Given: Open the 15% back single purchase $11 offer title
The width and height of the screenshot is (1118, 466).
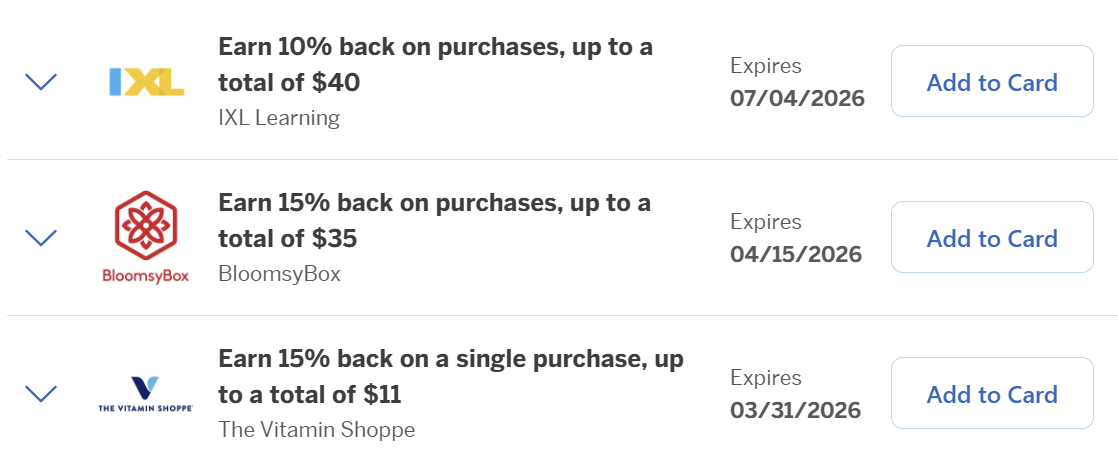Looking at the screenshot, I should tap(451, 377).
